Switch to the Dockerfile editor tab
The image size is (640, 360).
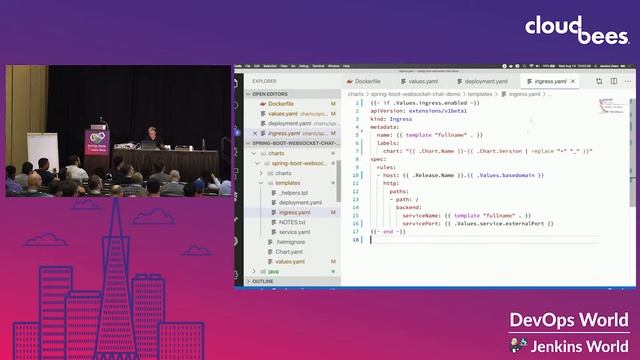364,82
